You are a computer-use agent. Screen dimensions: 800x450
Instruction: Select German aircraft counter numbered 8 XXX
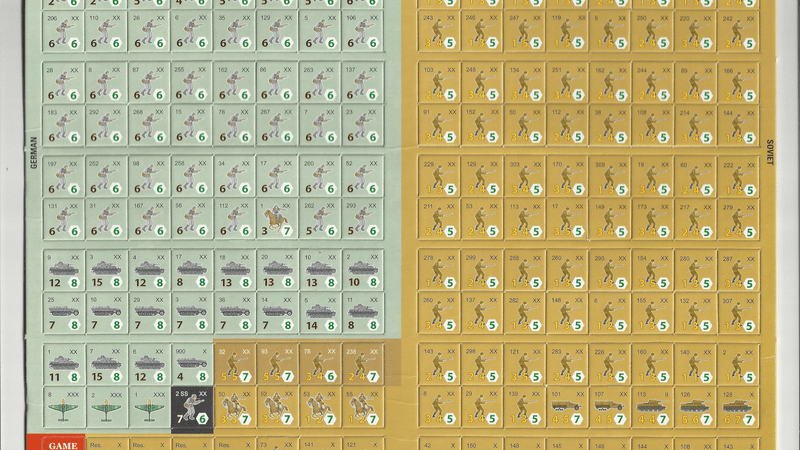tap(64, 406)
